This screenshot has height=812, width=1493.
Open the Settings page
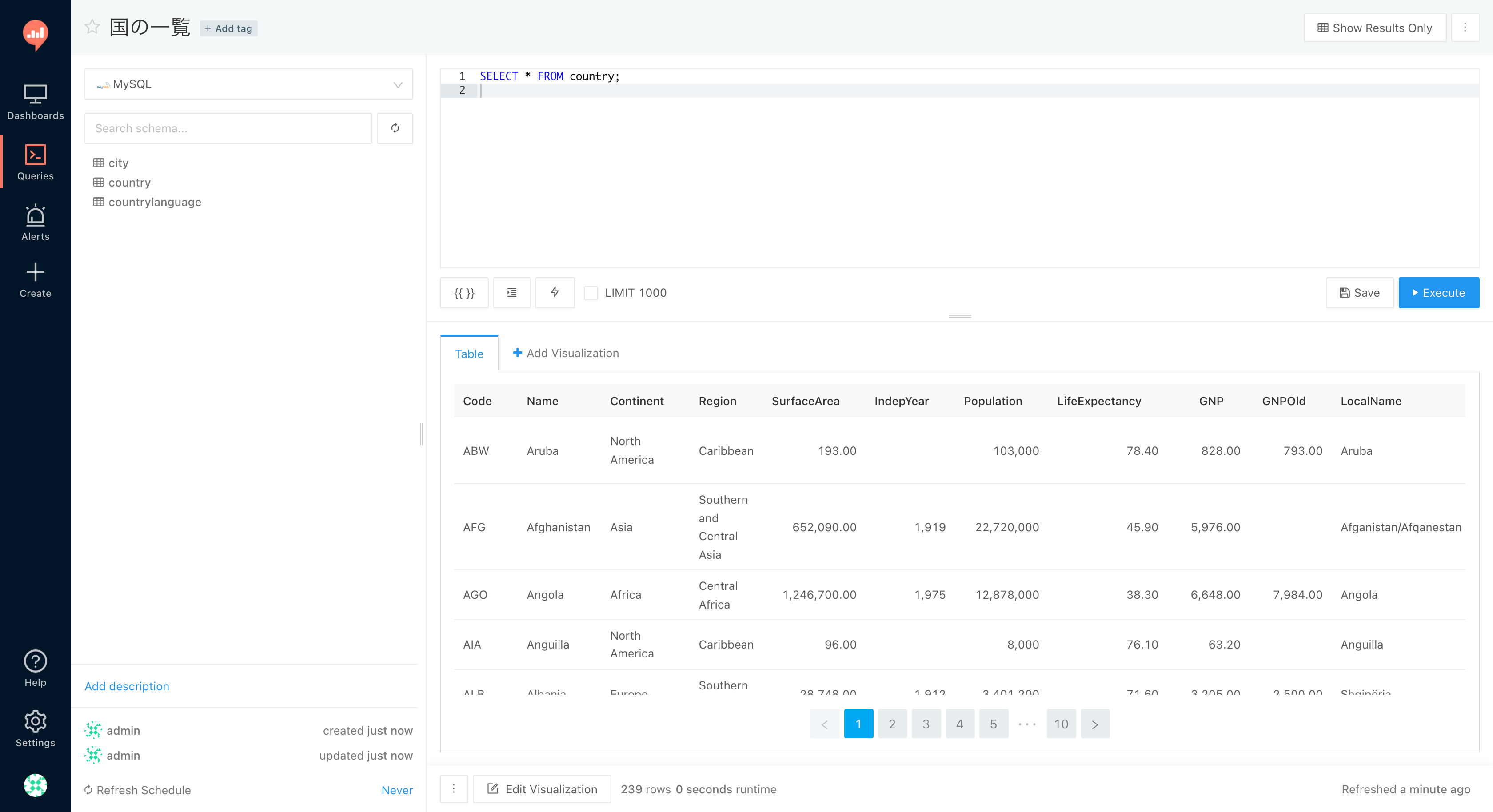pos(36,729)
